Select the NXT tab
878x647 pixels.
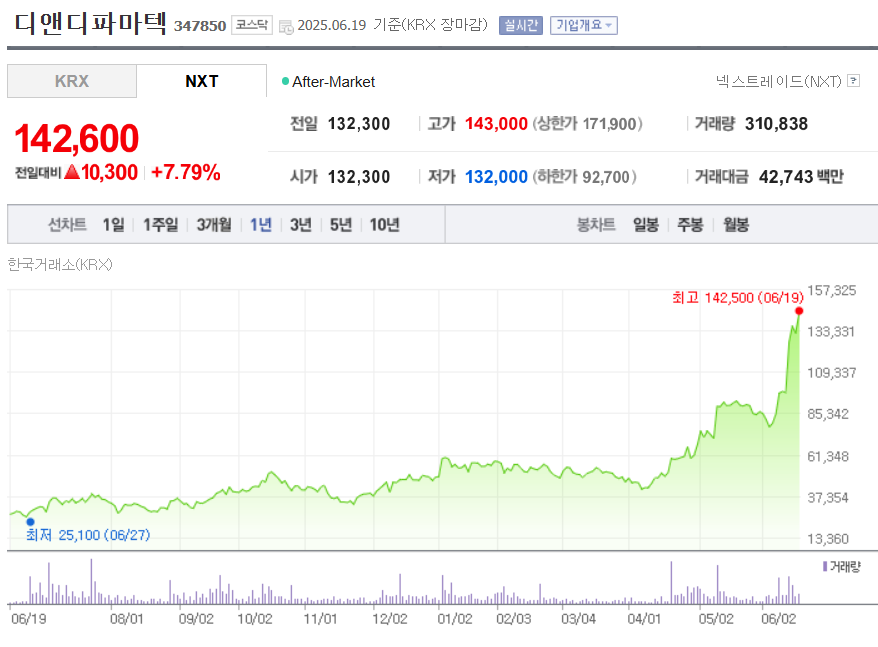tap(201, 81)
